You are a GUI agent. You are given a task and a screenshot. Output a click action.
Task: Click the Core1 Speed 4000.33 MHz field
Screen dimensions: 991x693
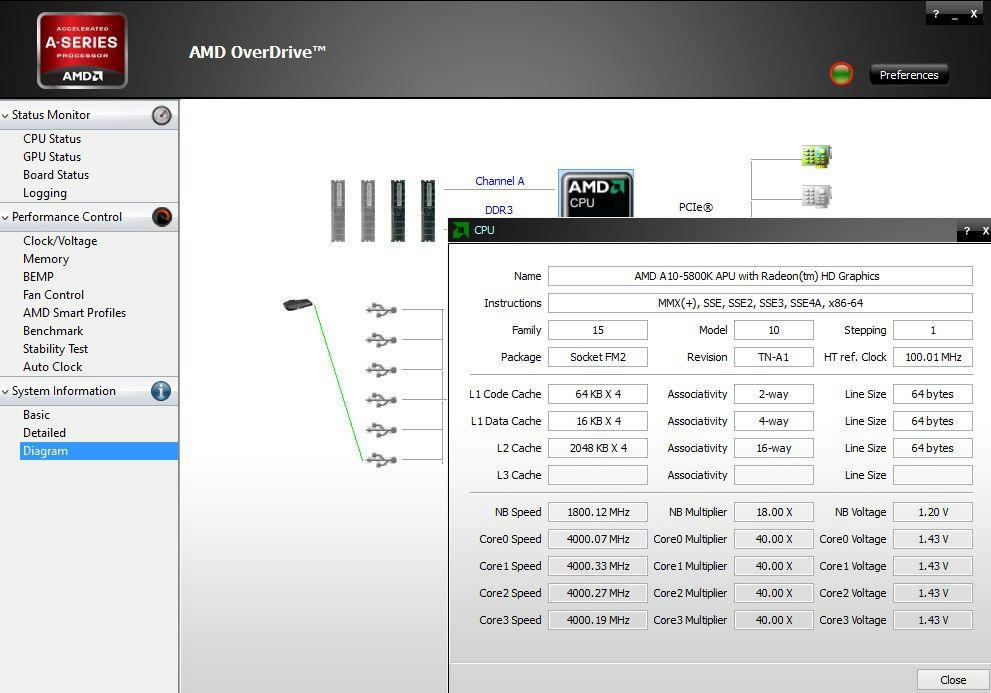(x=598, y=566)
